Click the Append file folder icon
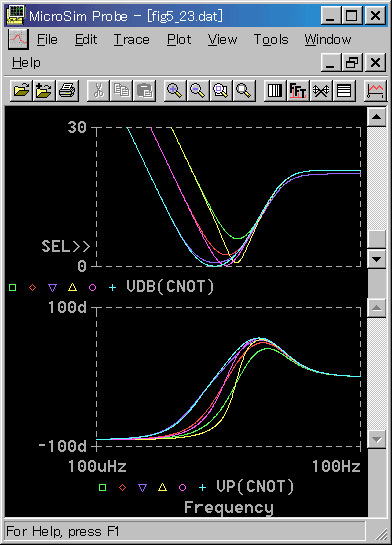This screenshot has width=392, height=545. [x=43, y=91]
